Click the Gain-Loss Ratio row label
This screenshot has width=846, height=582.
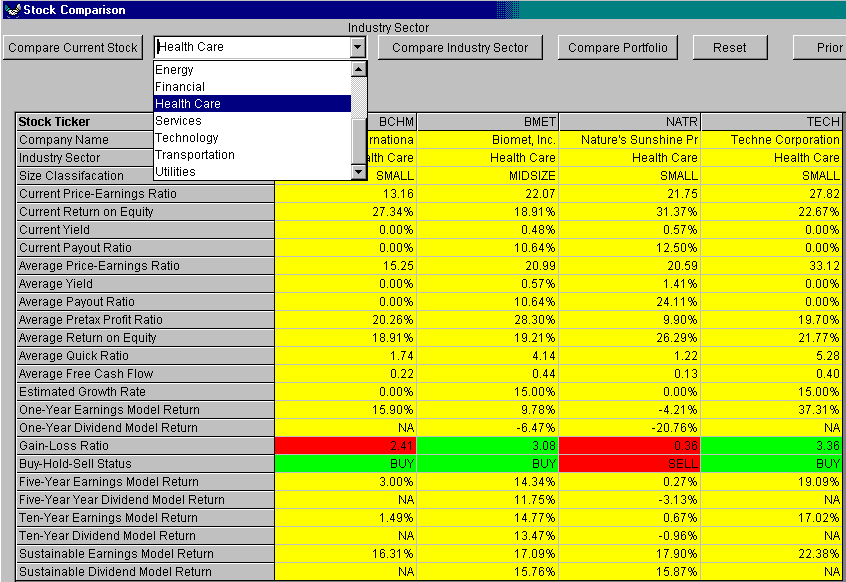click(145, 446)
